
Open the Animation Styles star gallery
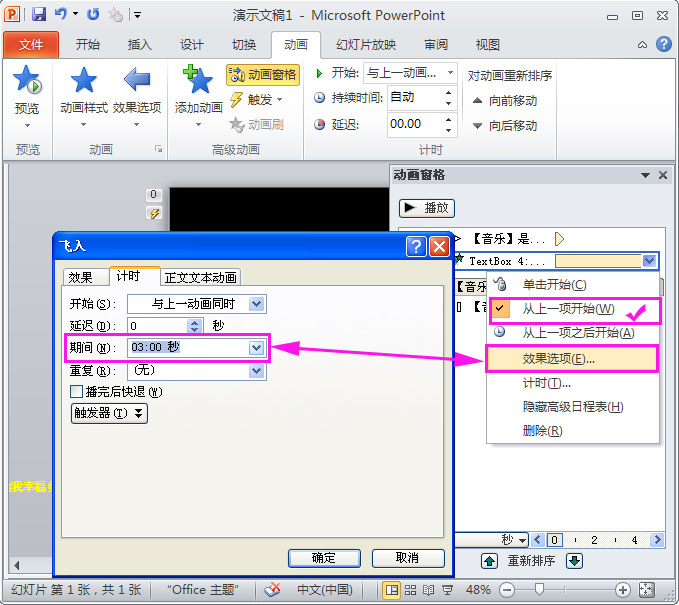coord(84,80)
